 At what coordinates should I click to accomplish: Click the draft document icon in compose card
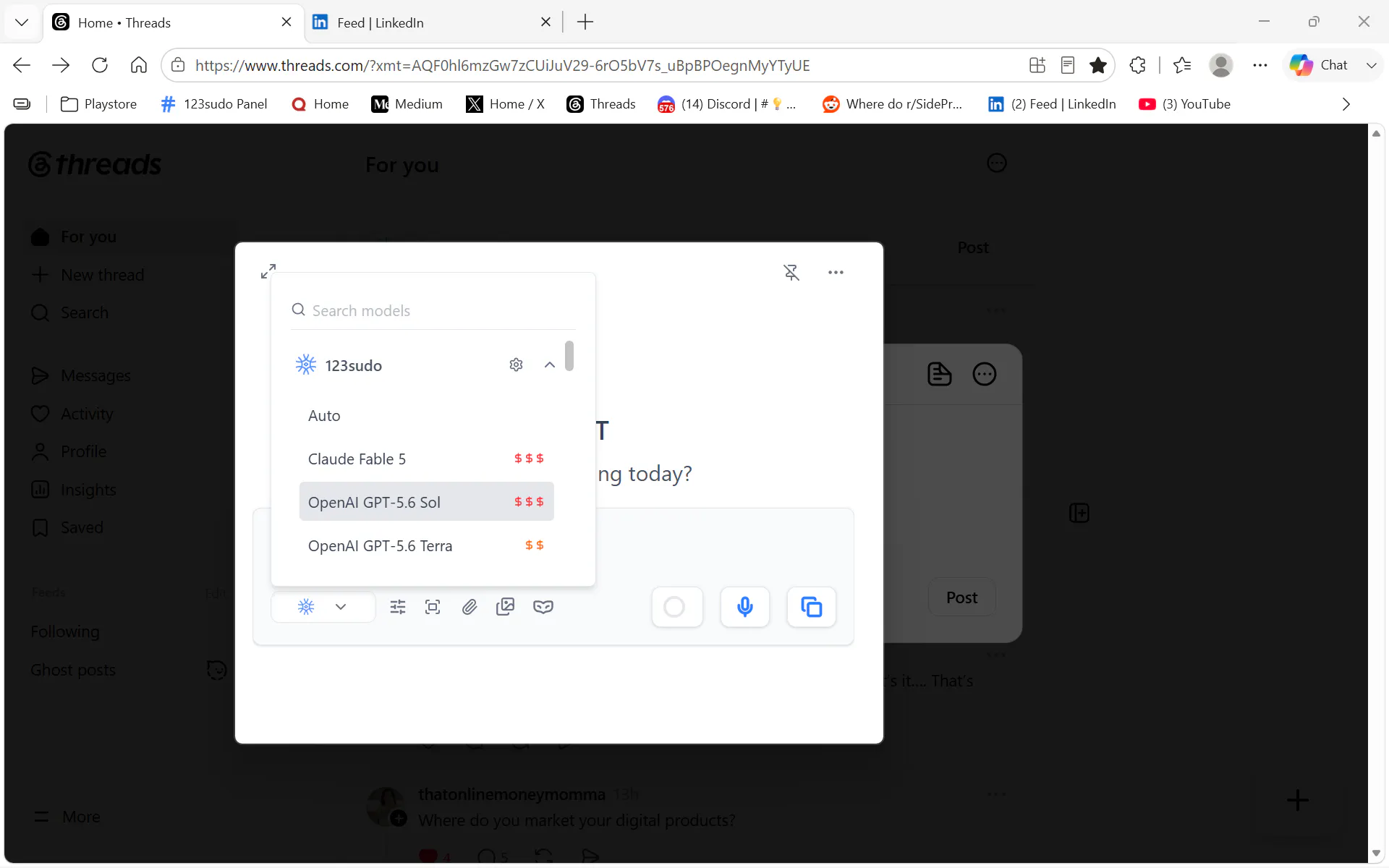point(939,374)
